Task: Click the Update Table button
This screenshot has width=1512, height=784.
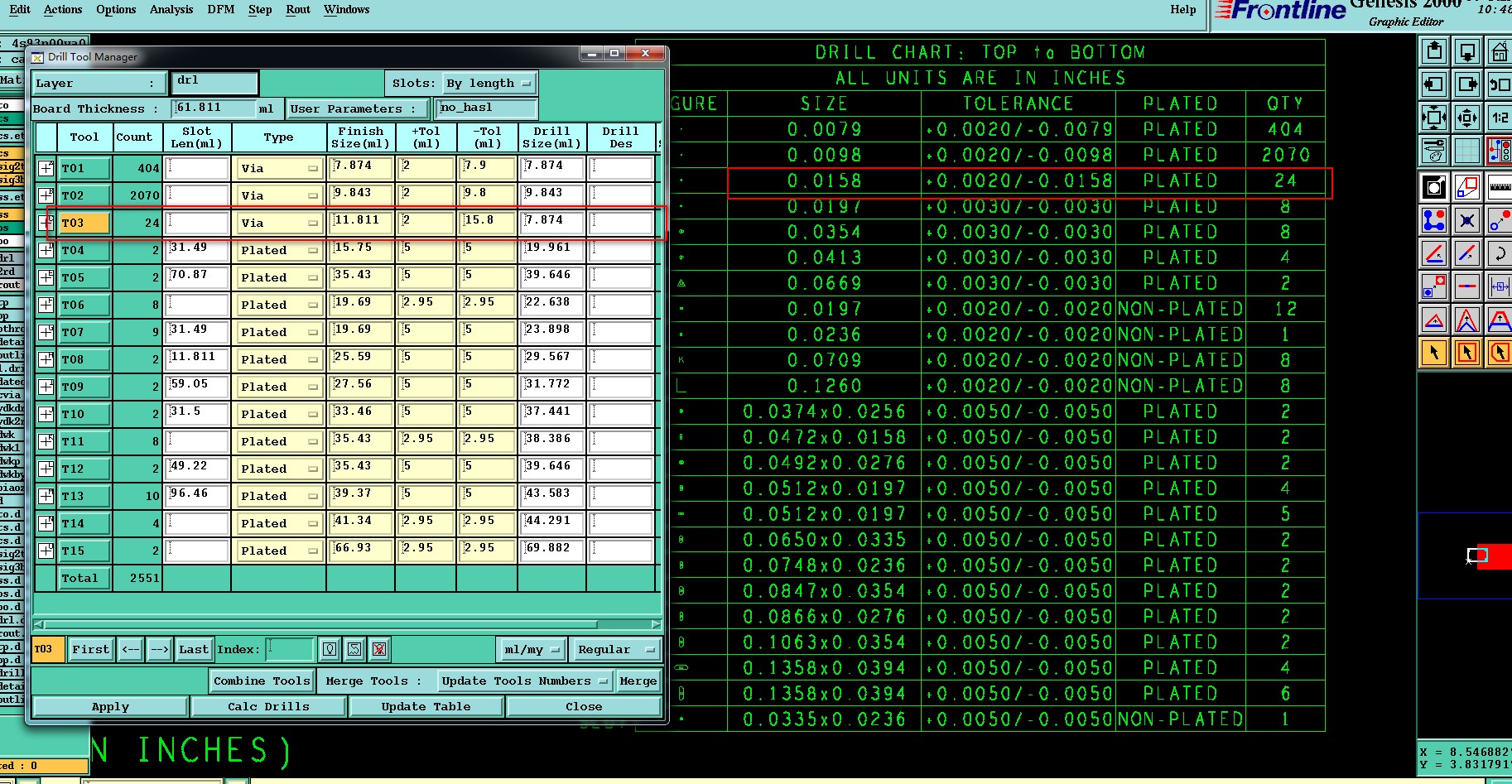Action: (426, 706)
